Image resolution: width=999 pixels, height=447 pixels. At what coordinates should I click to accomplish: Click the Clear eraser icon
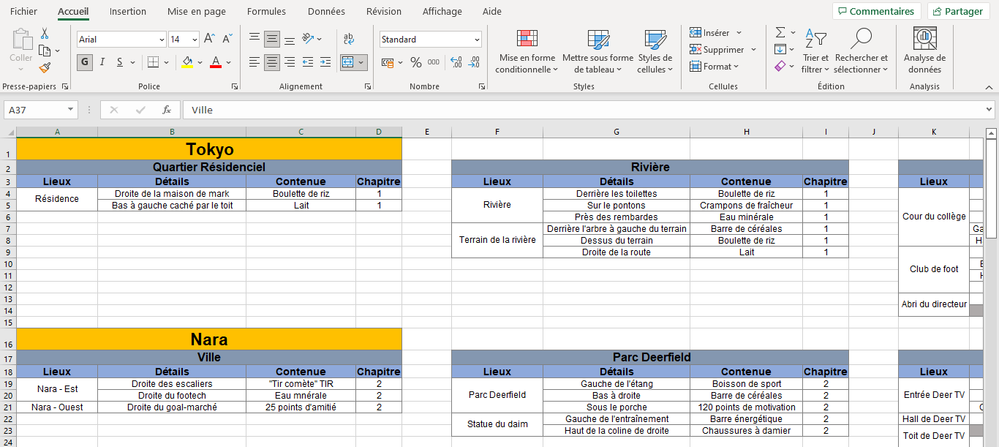point(780,66)
